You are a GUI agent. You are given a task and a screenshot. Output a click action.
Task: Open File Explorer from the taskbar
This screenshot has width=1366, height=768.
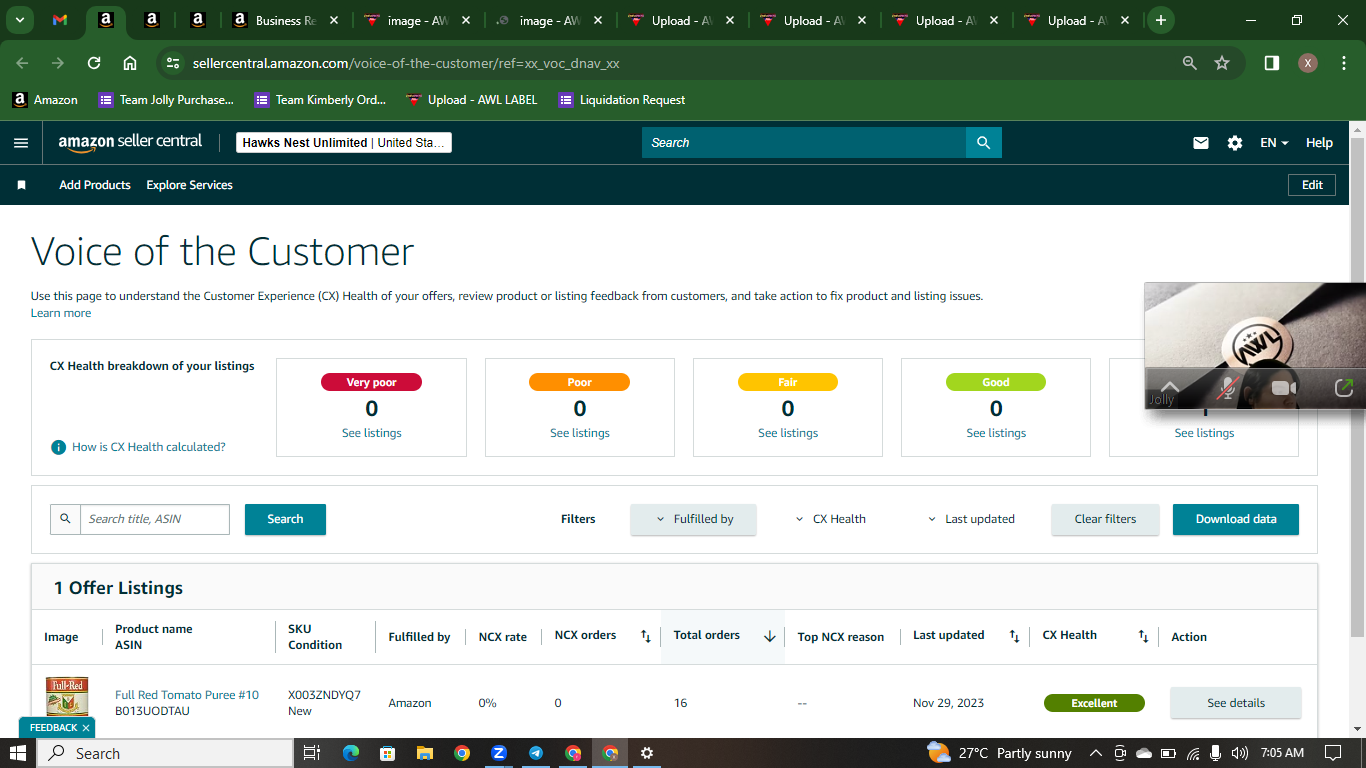point(425,753)
